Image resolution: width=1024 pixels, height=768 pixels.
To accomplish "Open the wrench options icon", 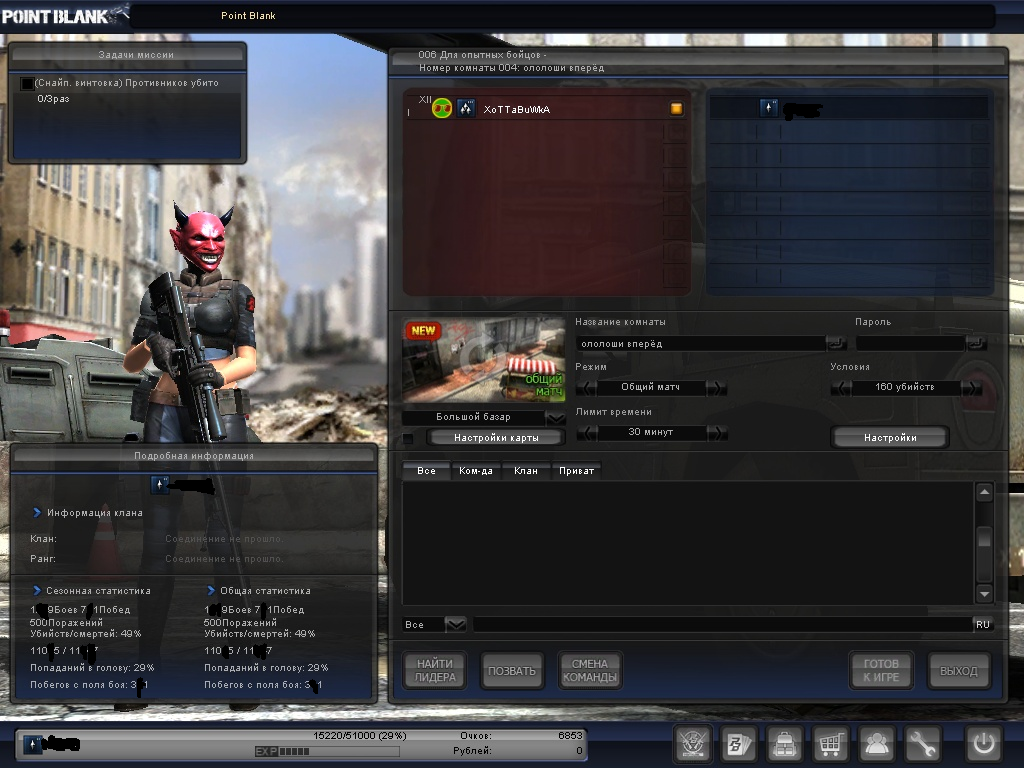I will click(922, 744).
